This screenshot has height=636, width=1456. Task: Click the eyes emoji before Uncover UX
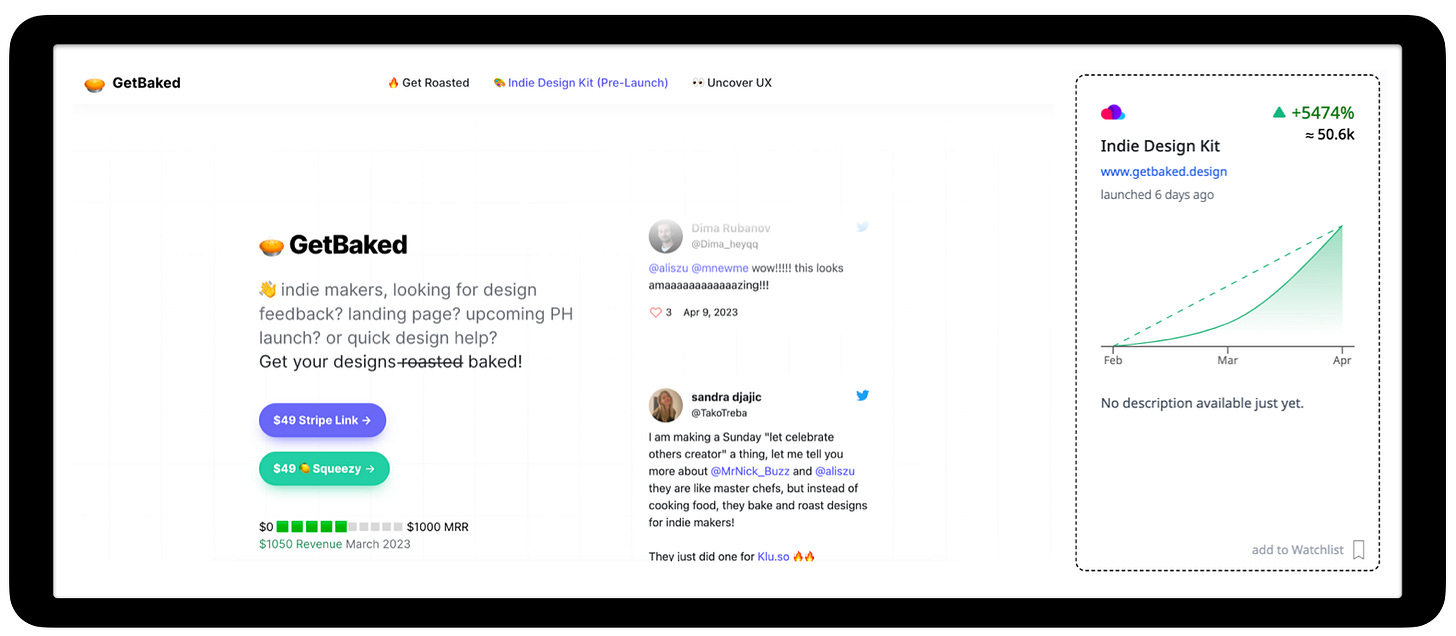(698, 83)
